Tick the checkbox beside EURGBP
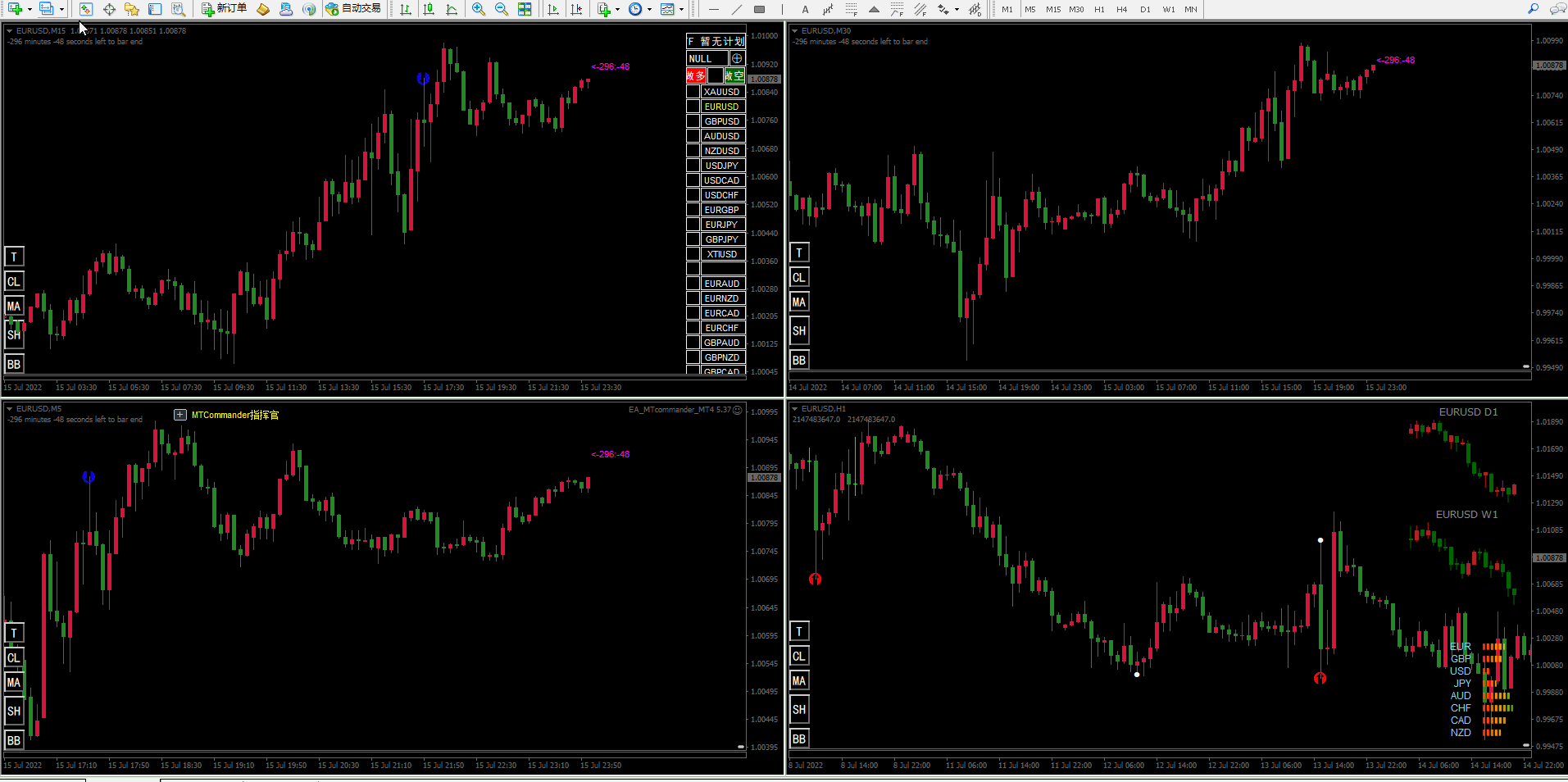Screen dimensions: 1568x782 [x=693, y=210]
